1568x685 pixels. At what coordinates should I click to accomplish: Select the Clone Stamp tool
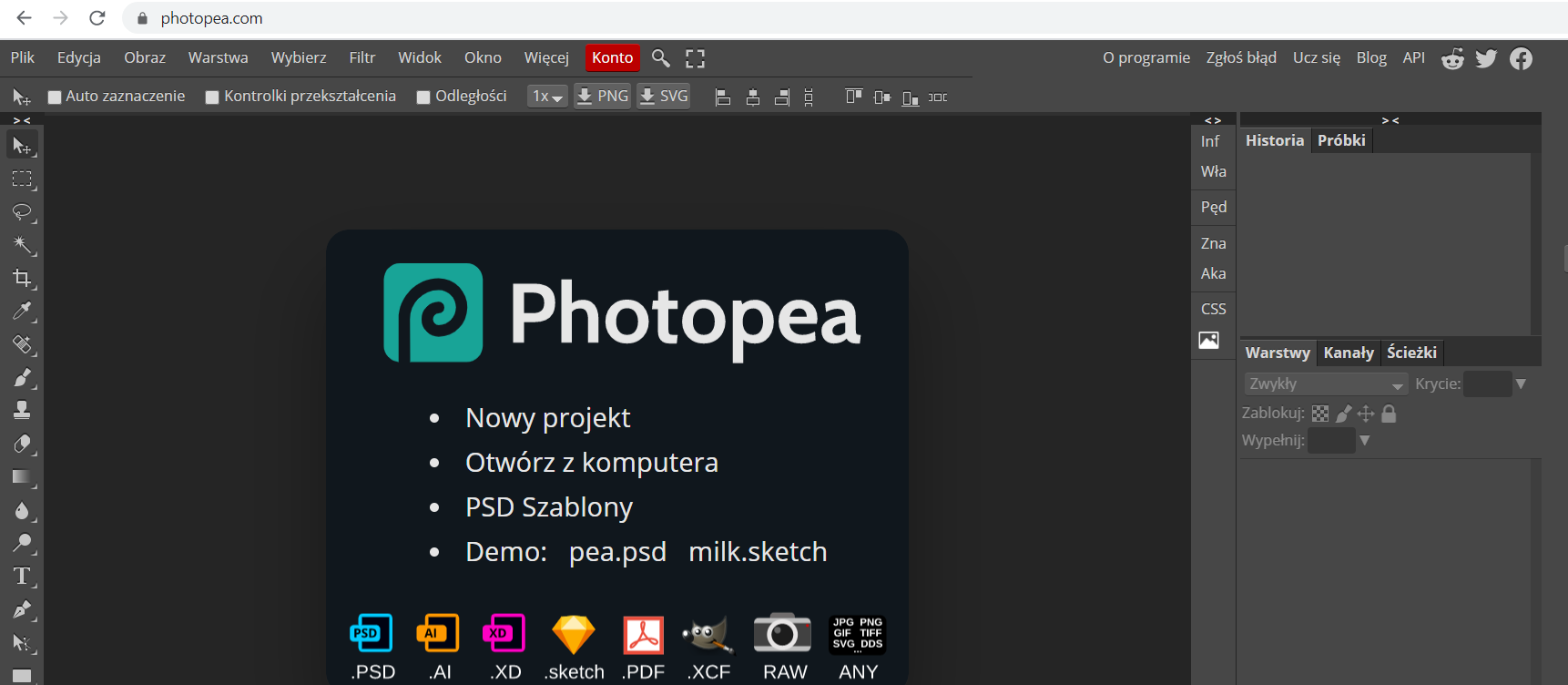pyautogui.click(x=22, y=411)
